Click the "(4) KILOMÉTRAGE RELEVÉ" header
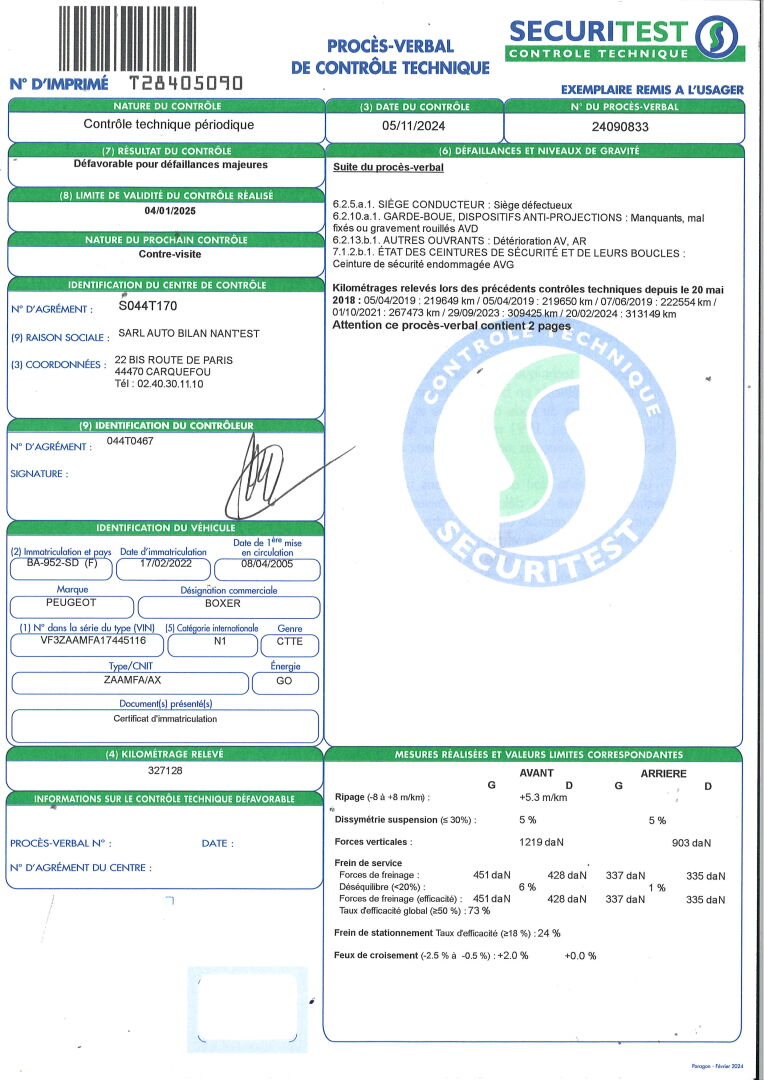764x1080 pixels. click(x=165, y=754)
